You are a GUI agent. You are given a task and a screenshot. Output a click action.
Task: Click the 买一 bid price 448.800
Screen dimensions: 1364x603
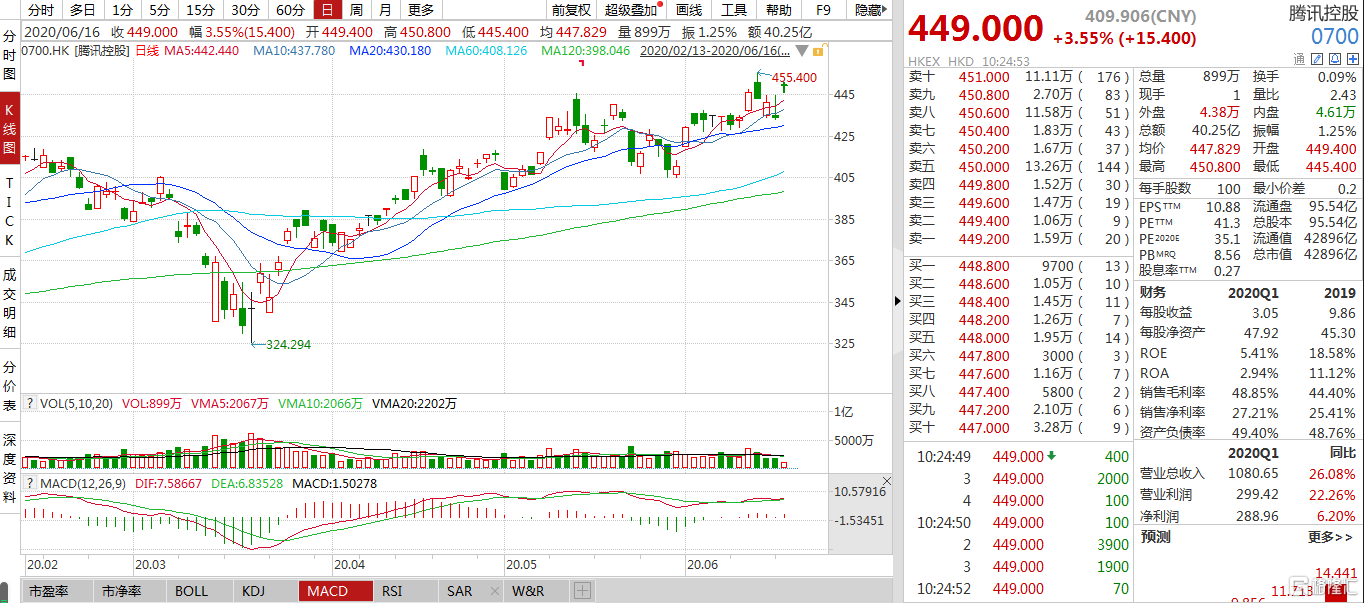click(x=984, y=266)
